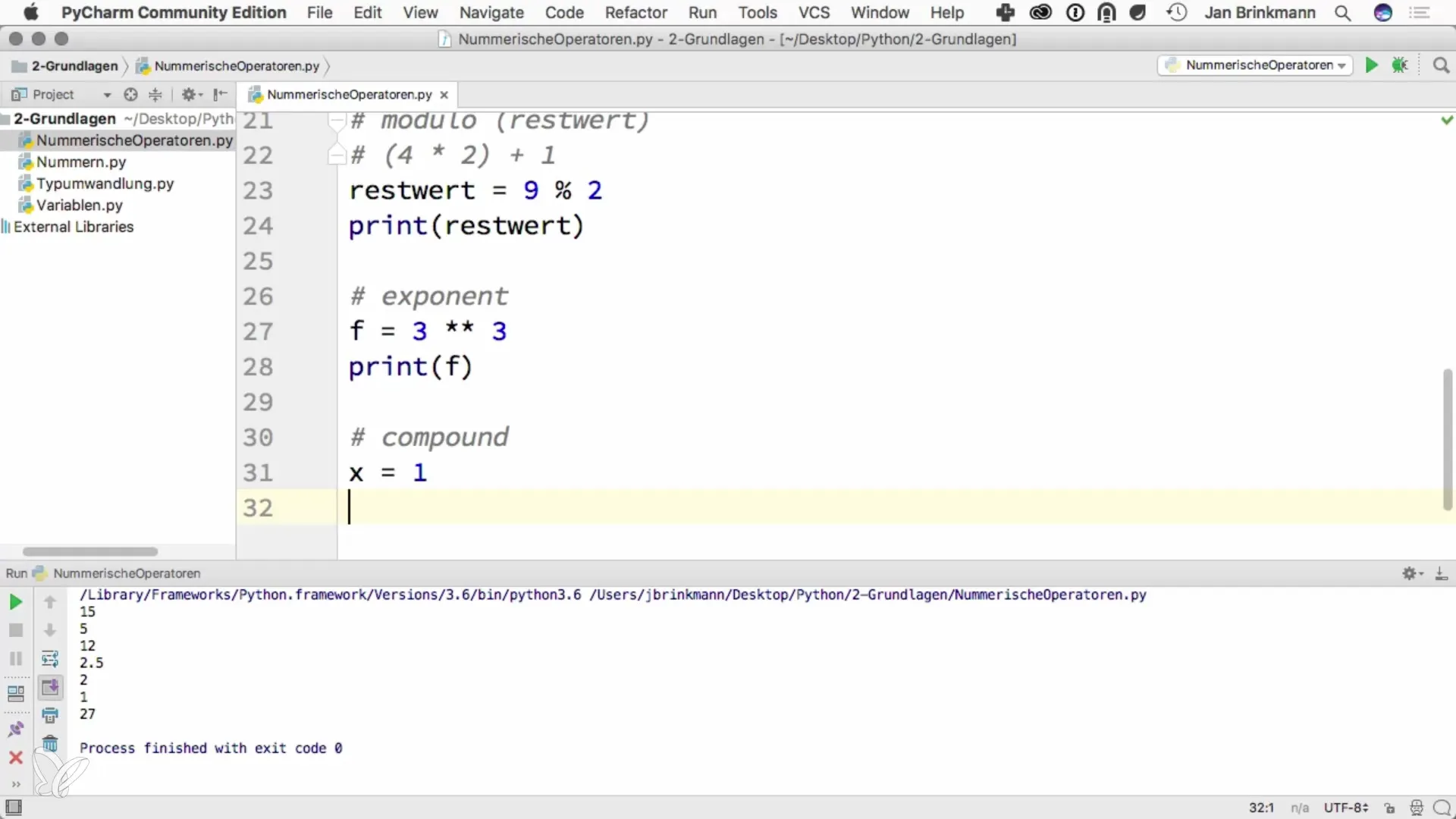
Task: Open Spotlight search in macOS menu bar
Action: [x=1342, y=13]
